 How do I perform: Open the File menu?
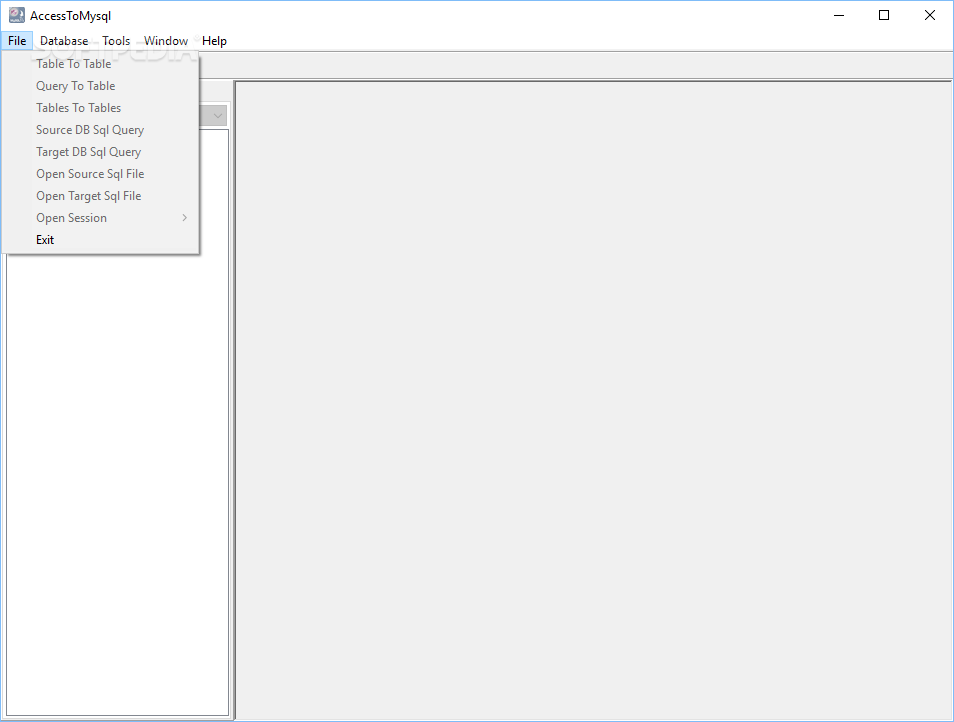[17, 41]
